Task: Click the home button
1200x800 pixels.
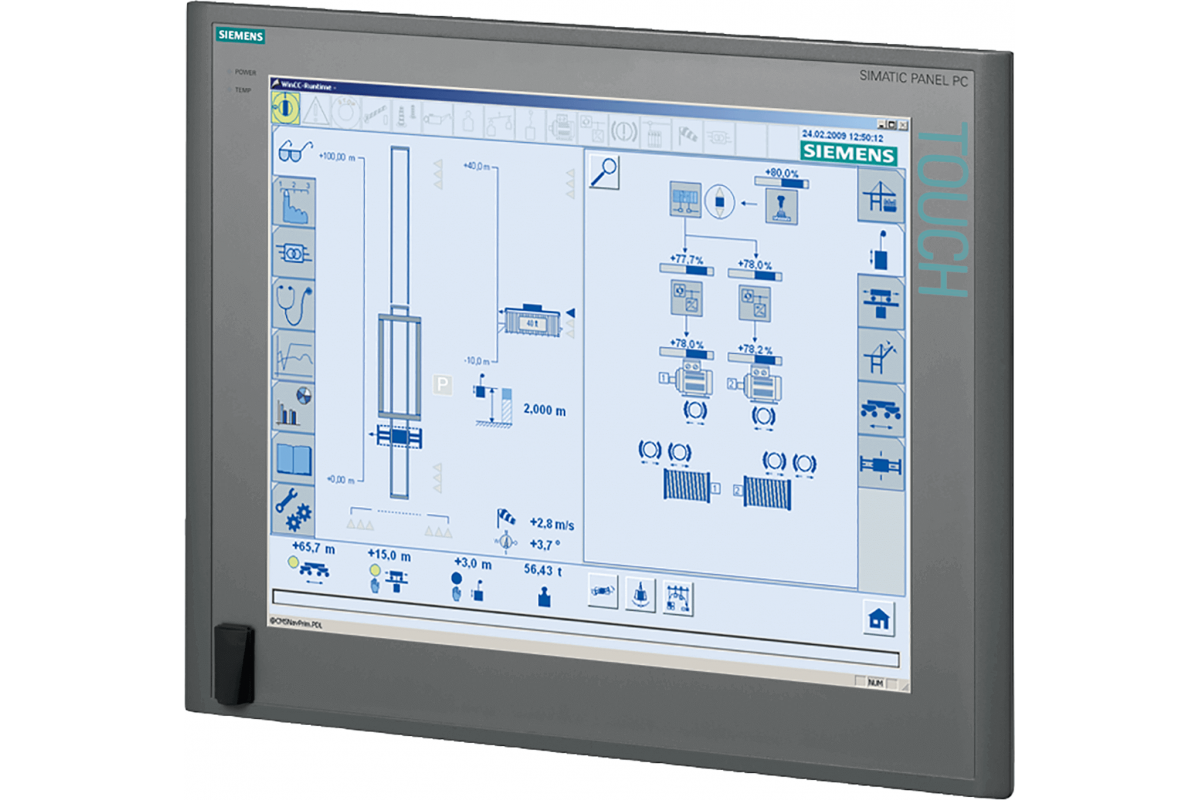Action: pos(881,619)
